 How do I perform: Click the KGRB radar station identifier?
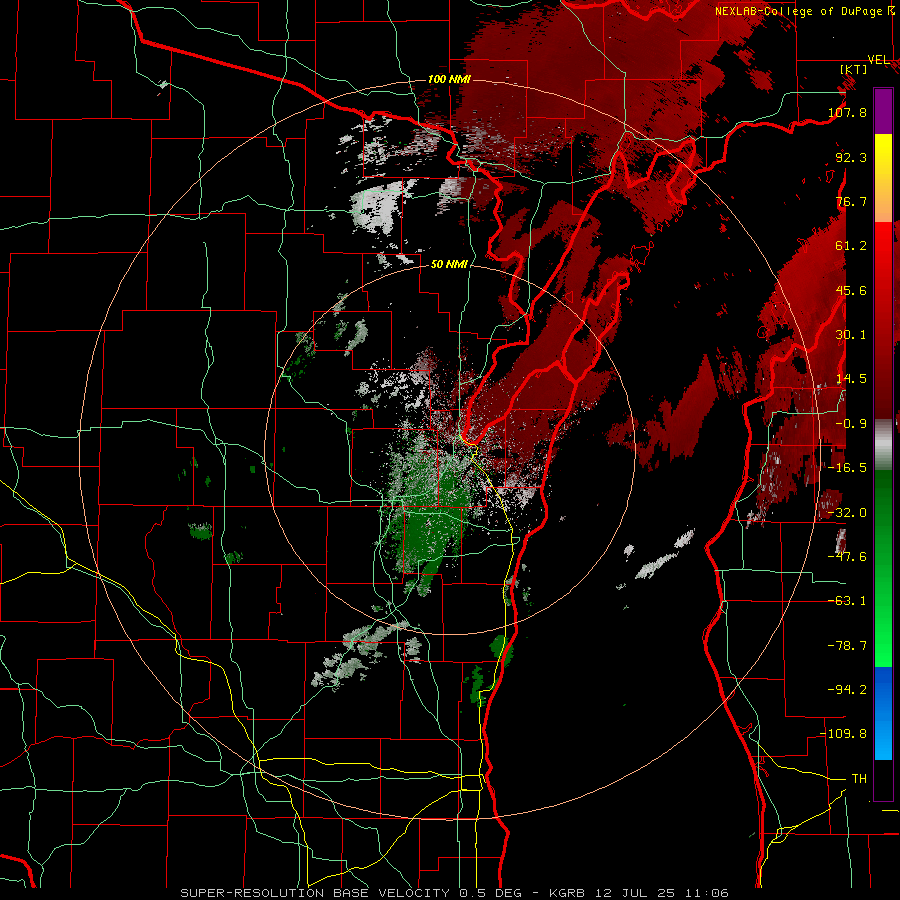pyautogui.click(x=568, y=893)
